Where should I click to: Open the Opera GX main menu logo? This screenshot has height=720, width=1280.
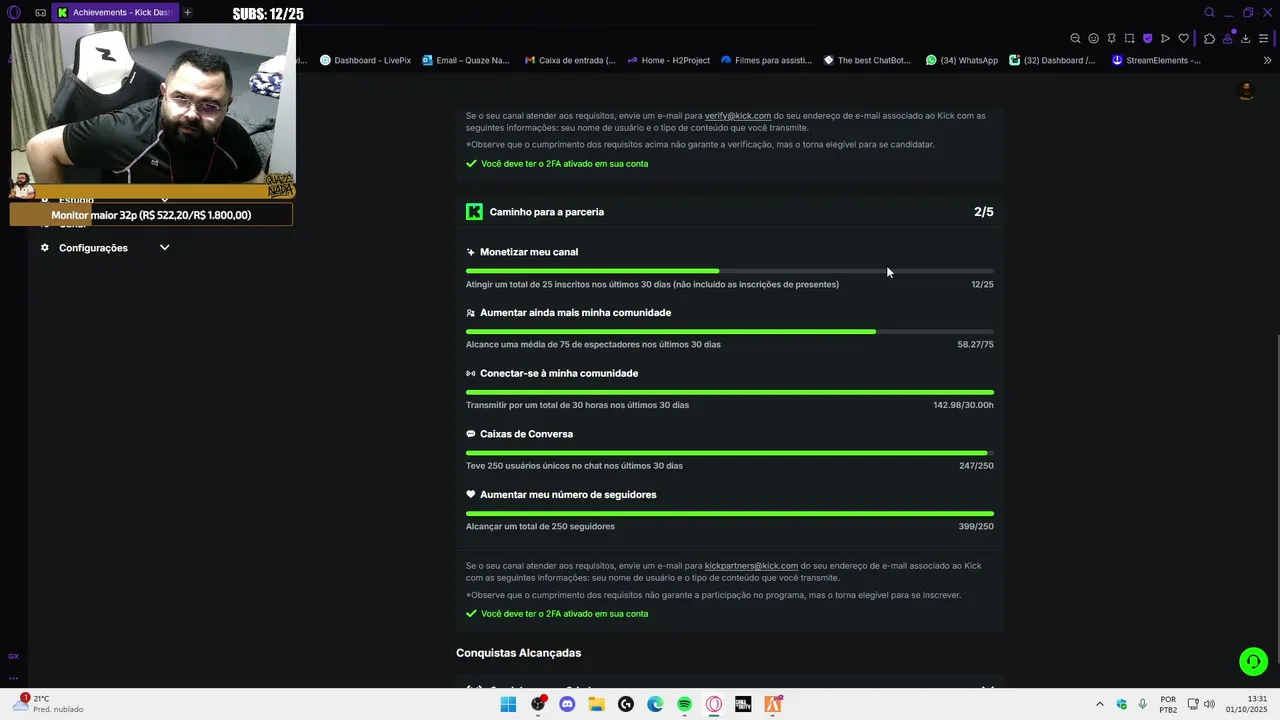pos(13,13)
